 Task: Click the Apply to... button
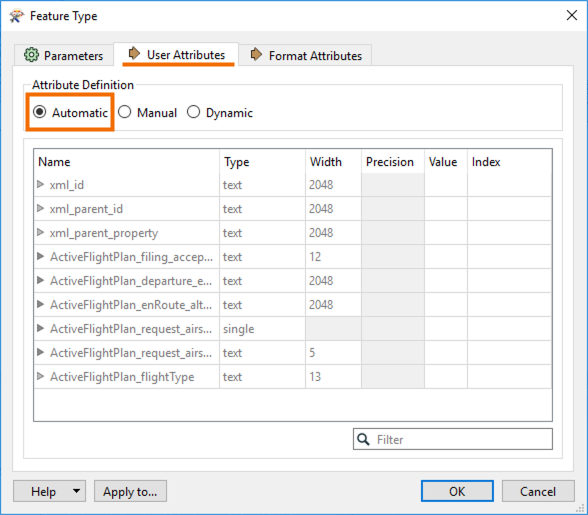pyautogui.click(x=130, y=491)
